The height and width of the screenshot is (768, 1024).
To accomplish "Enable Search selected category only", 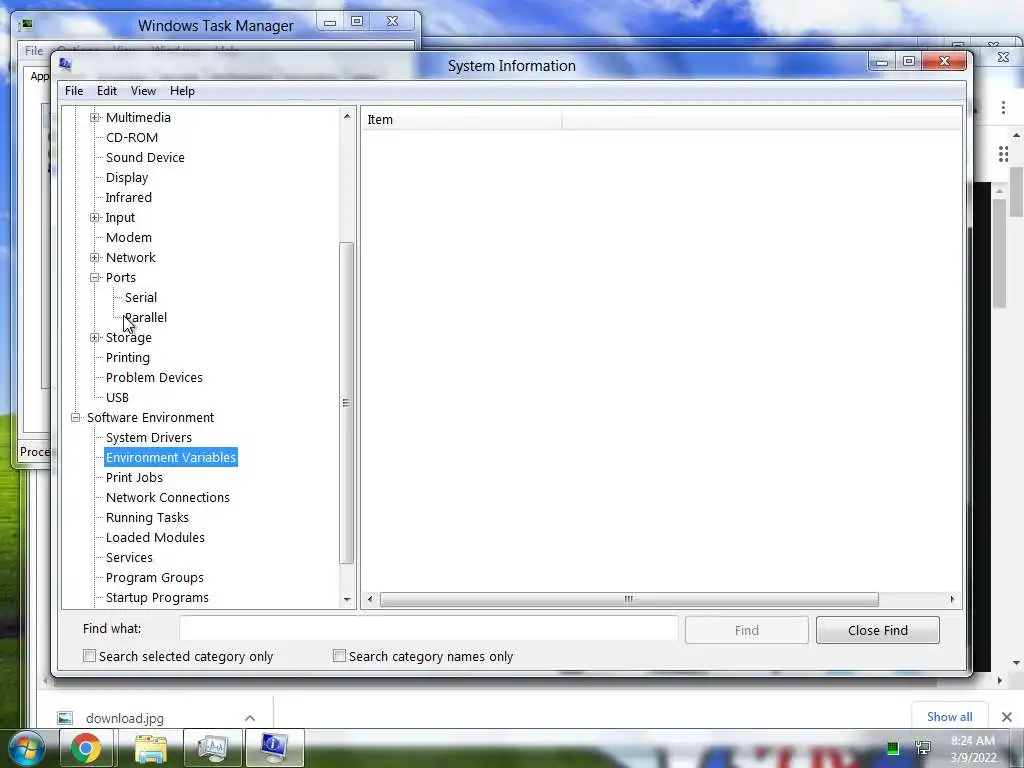I will [x=89, y=656].
